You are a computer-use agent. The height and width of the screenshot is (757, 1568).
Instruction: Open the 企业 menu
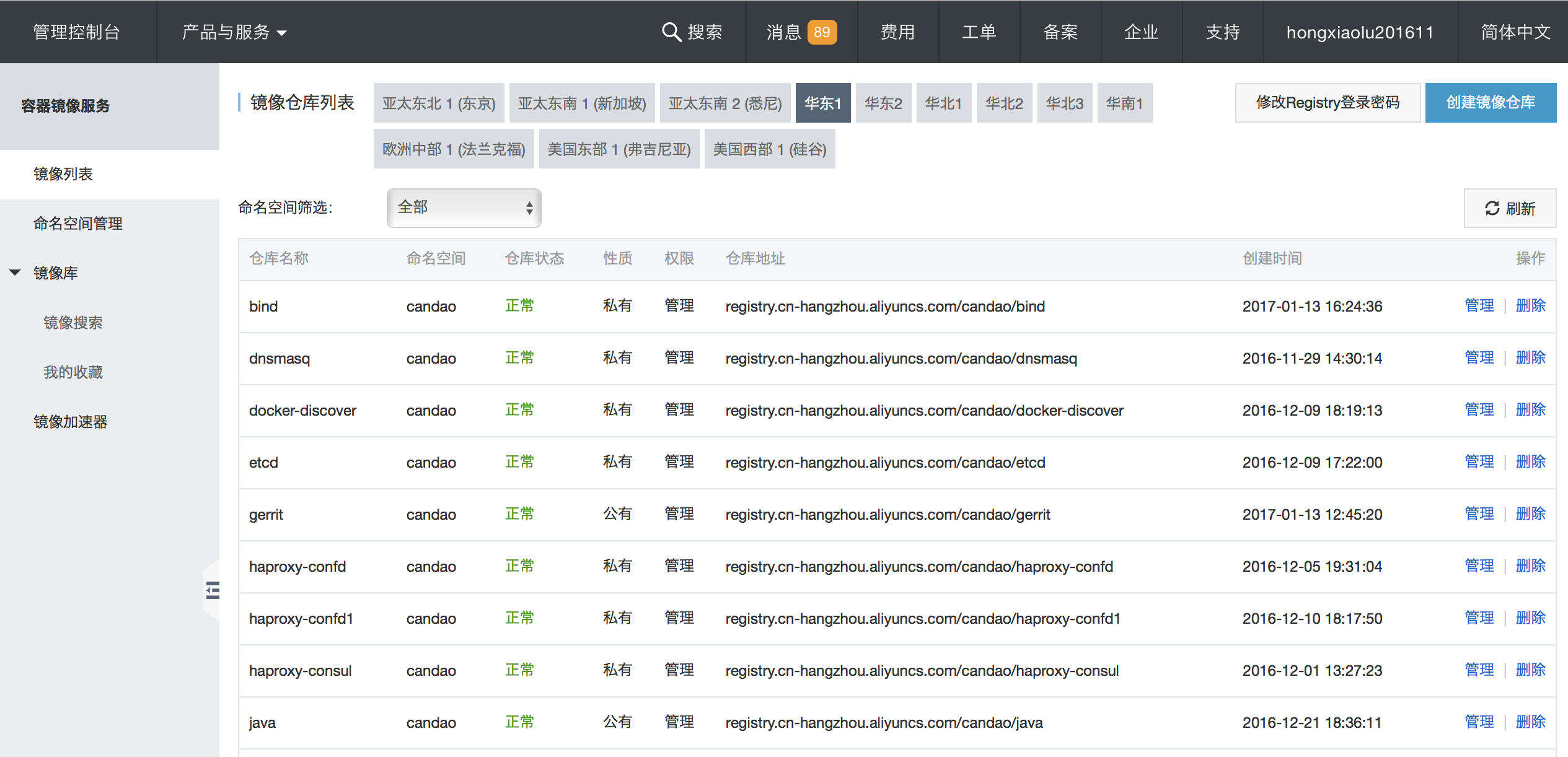tap(1142, 32)
